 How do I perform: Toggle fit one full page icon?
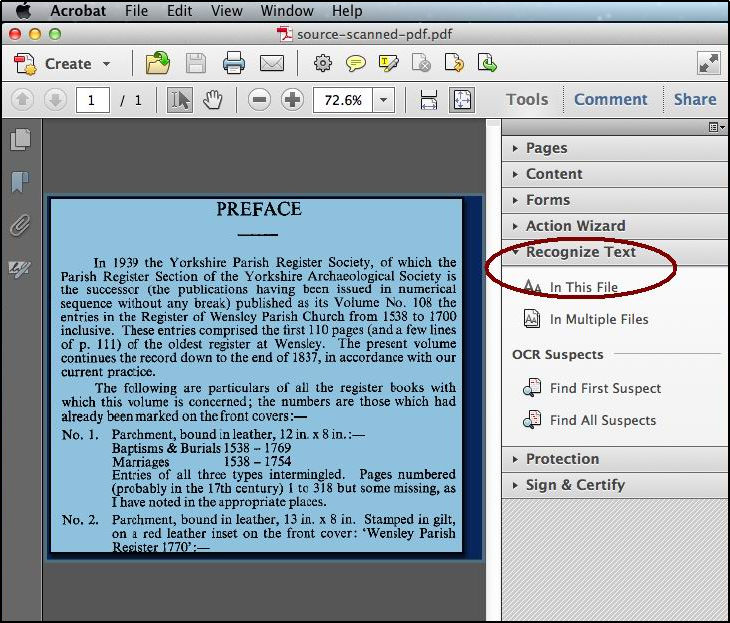(x=461, y=100)
